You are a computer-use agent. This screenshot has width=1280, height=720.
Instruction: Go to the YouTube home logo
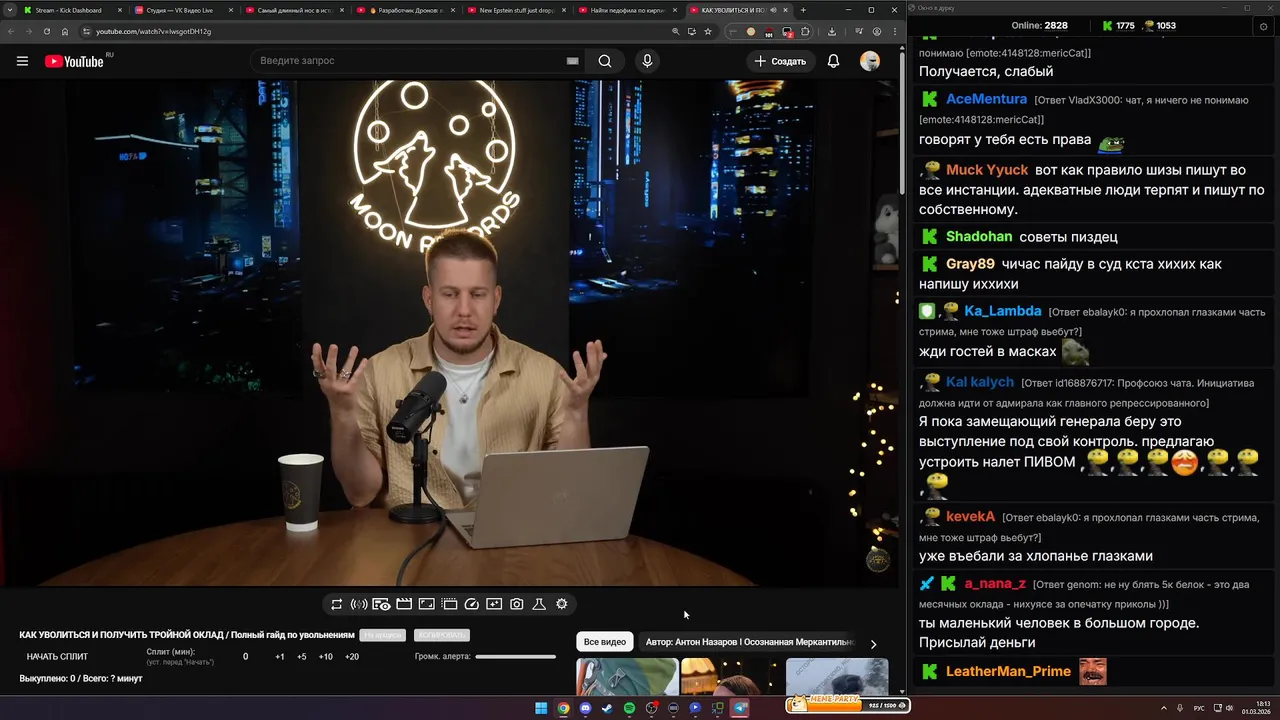[x=74, y=61]
